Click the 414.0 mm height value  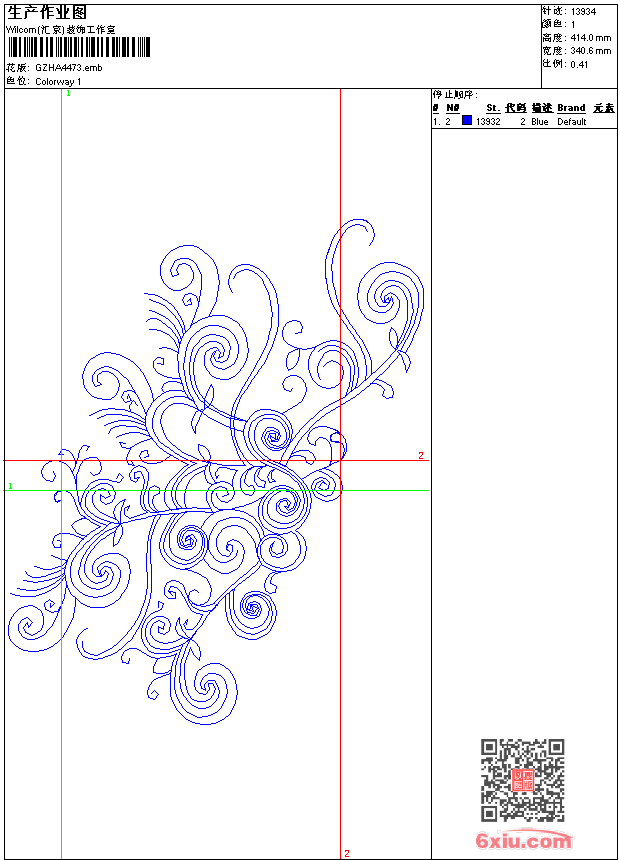click(x=591, y=38)
